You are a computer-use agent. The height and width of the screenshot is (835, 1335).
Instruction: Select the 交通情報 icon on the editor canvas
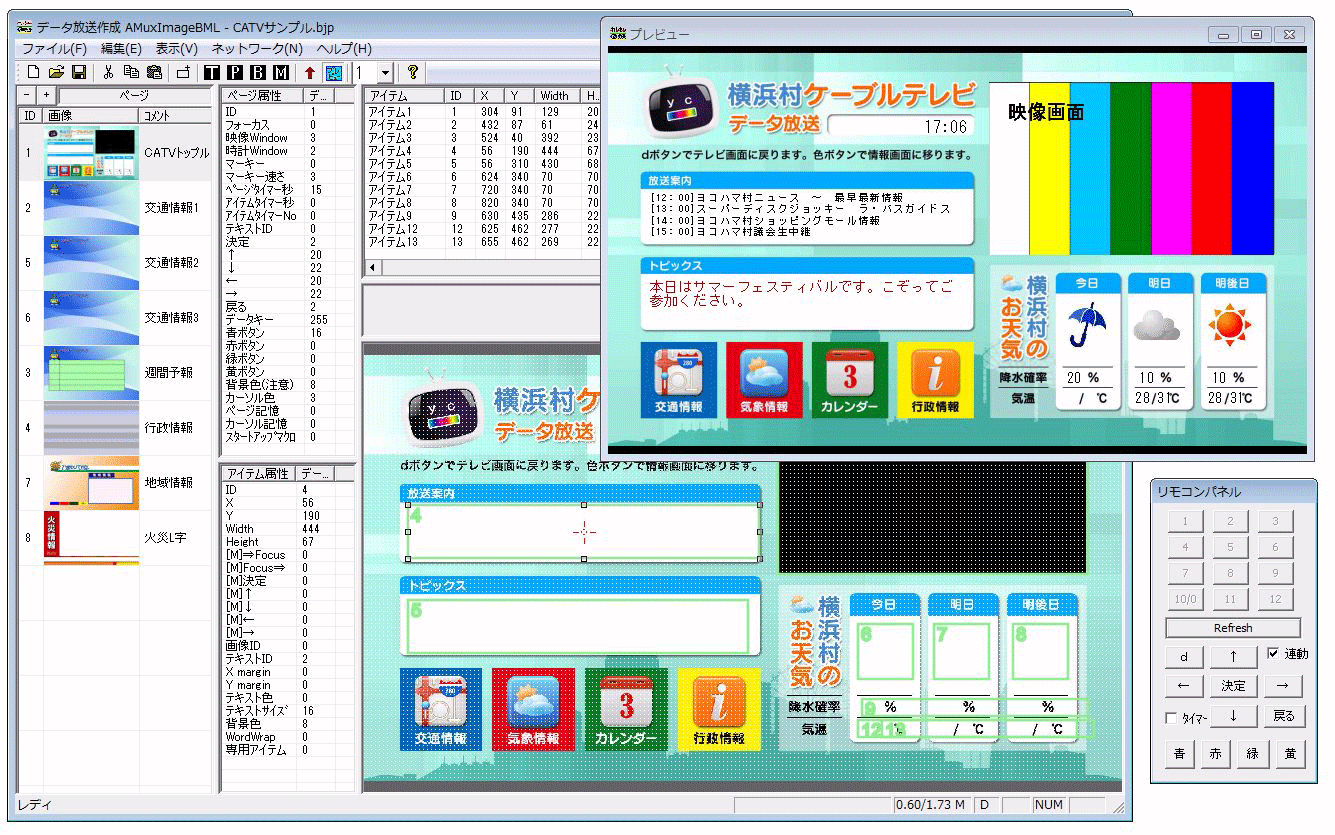[x=441, y=710]
